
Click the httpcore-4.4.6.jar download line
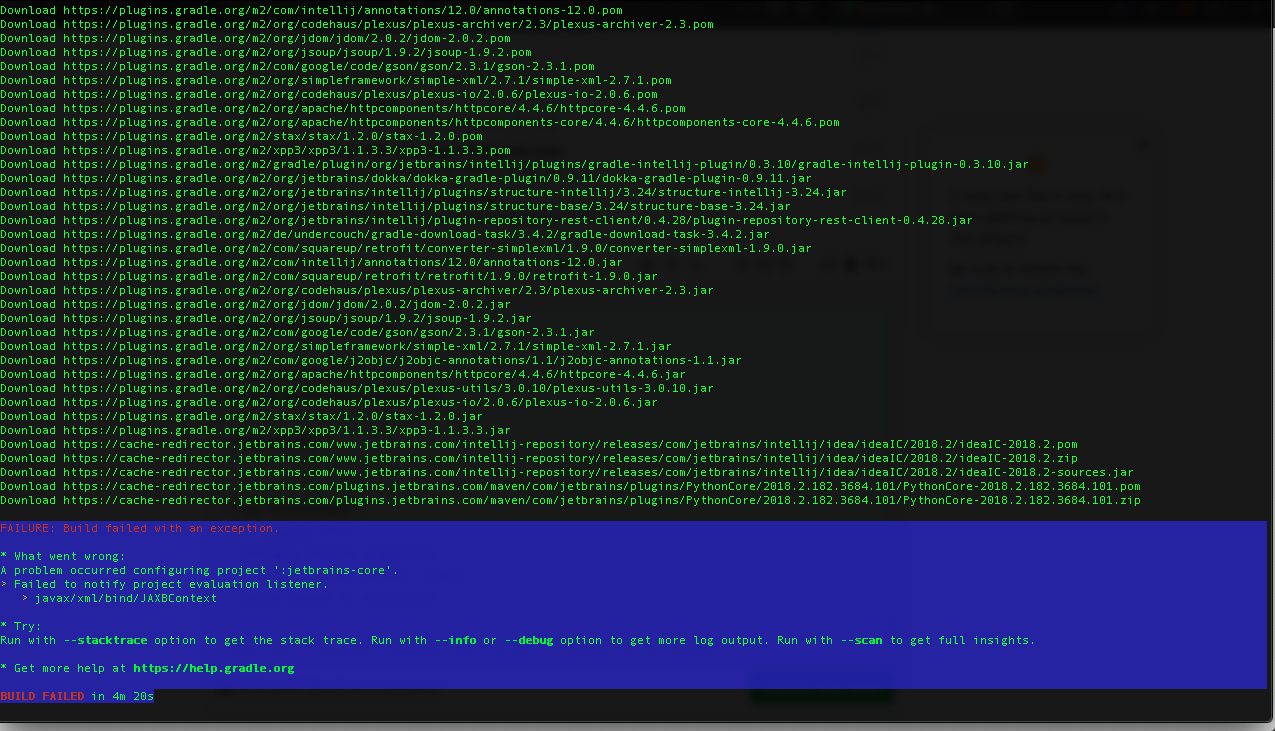343,374
